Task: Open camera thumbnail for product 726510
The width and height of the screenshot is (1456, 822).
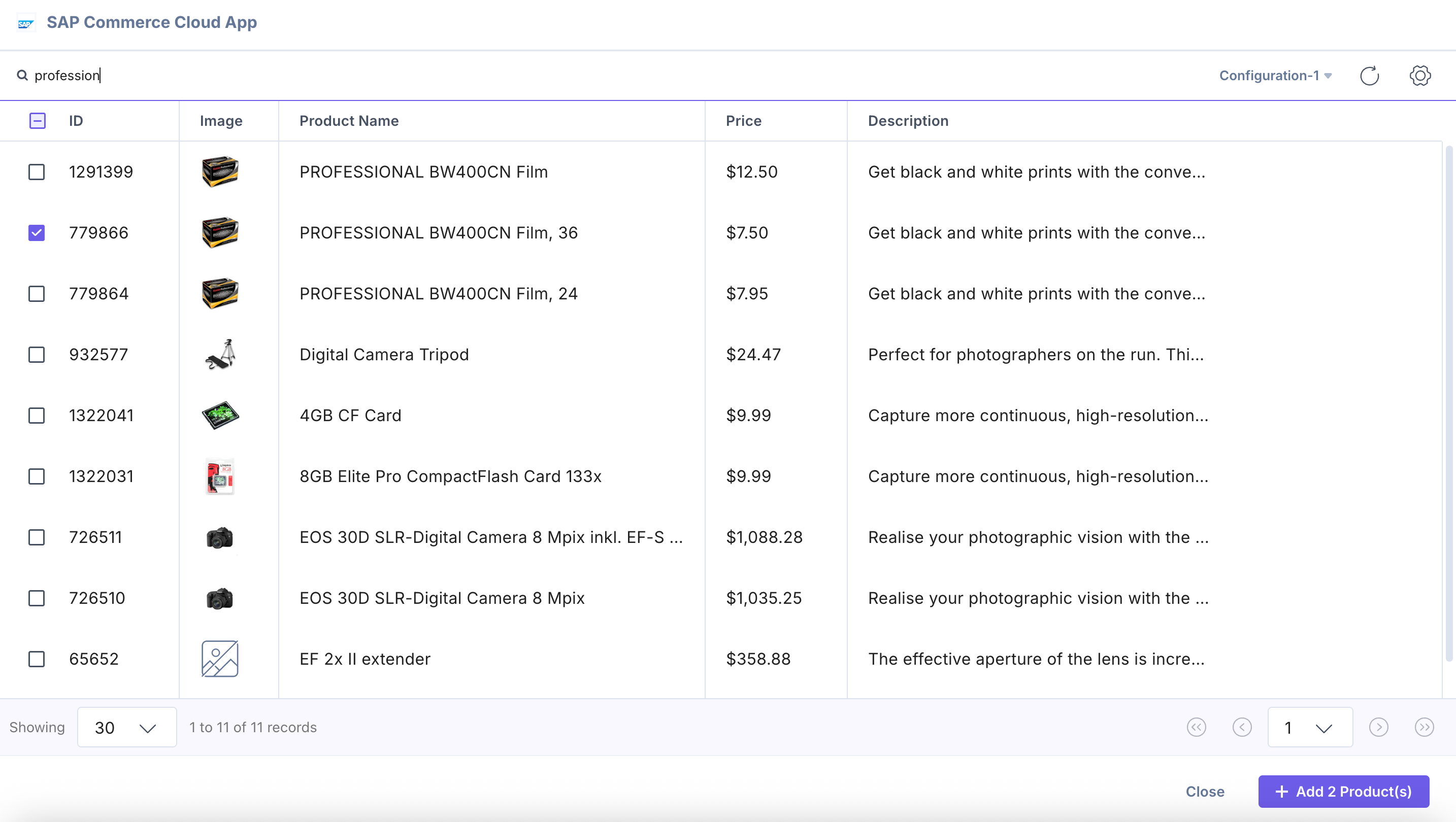Action: 220,598
